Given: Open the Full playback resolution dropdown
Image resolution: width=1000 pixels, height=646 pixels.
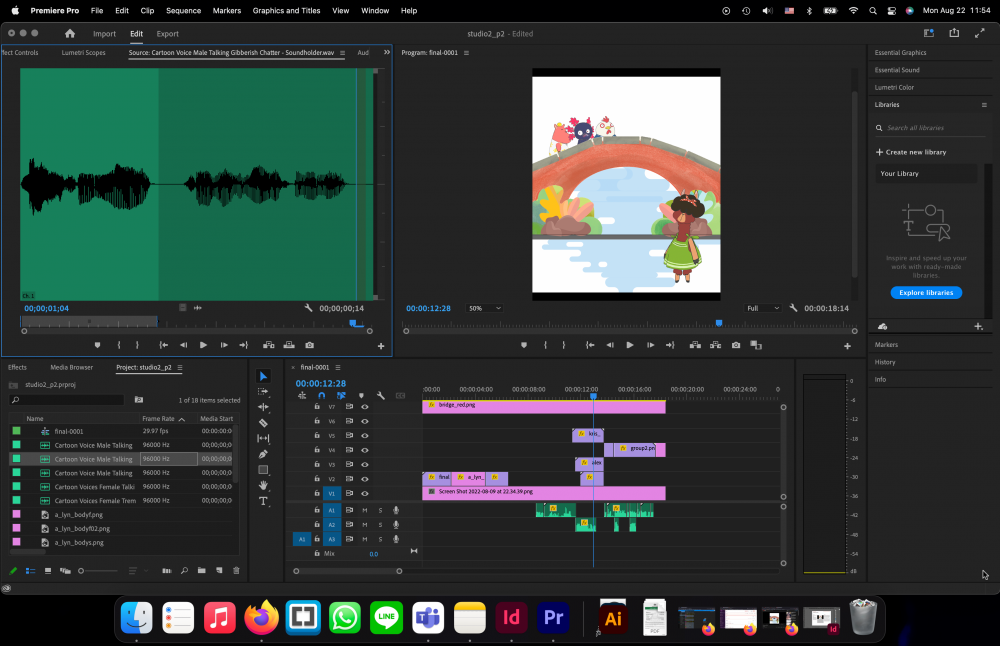Looking at the screenshot, I should point(763,308).
